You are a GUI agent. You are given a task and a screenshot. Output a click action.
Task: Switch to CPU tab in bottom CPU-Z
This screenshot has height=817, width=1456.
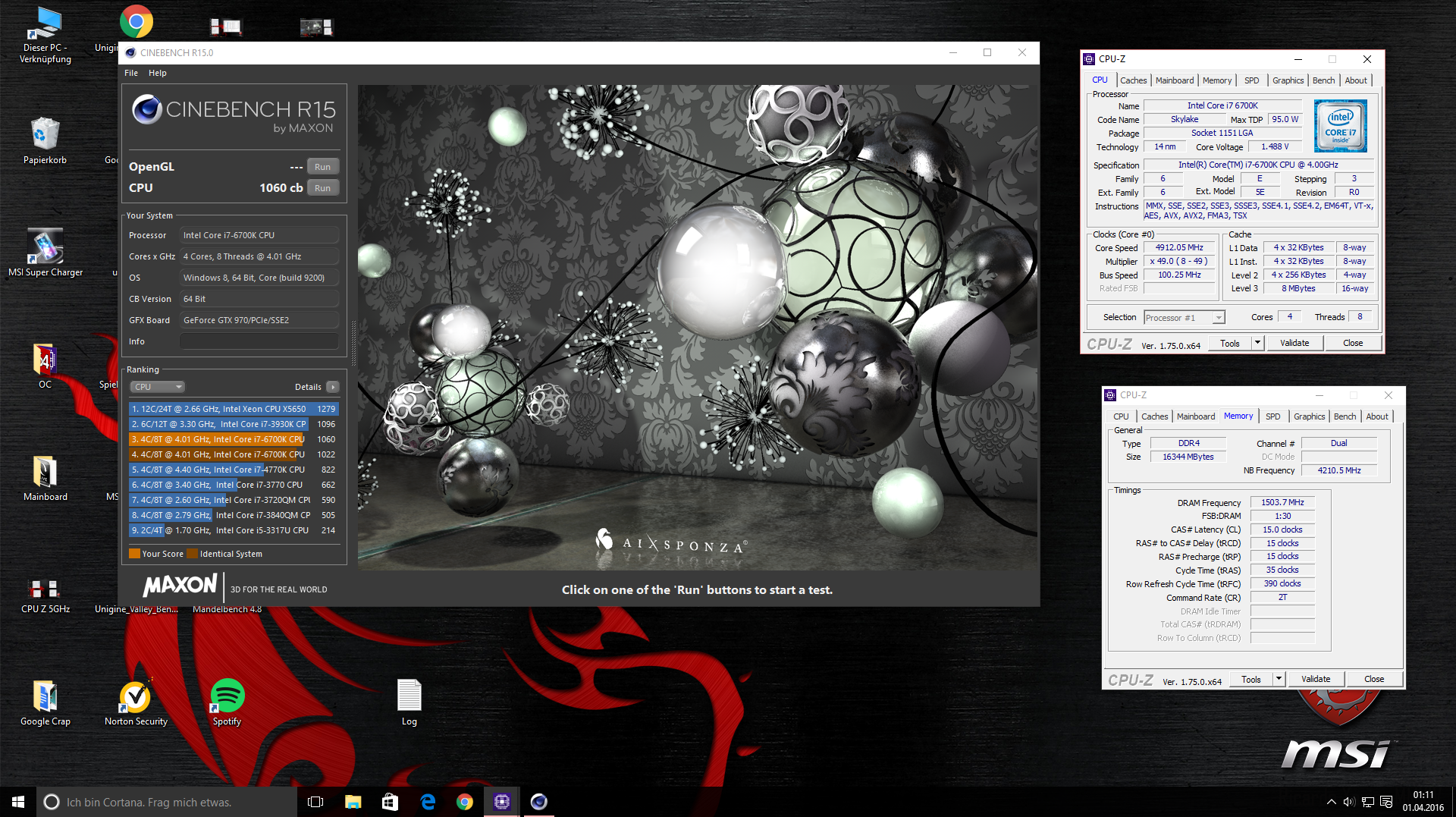point(1121,416)
